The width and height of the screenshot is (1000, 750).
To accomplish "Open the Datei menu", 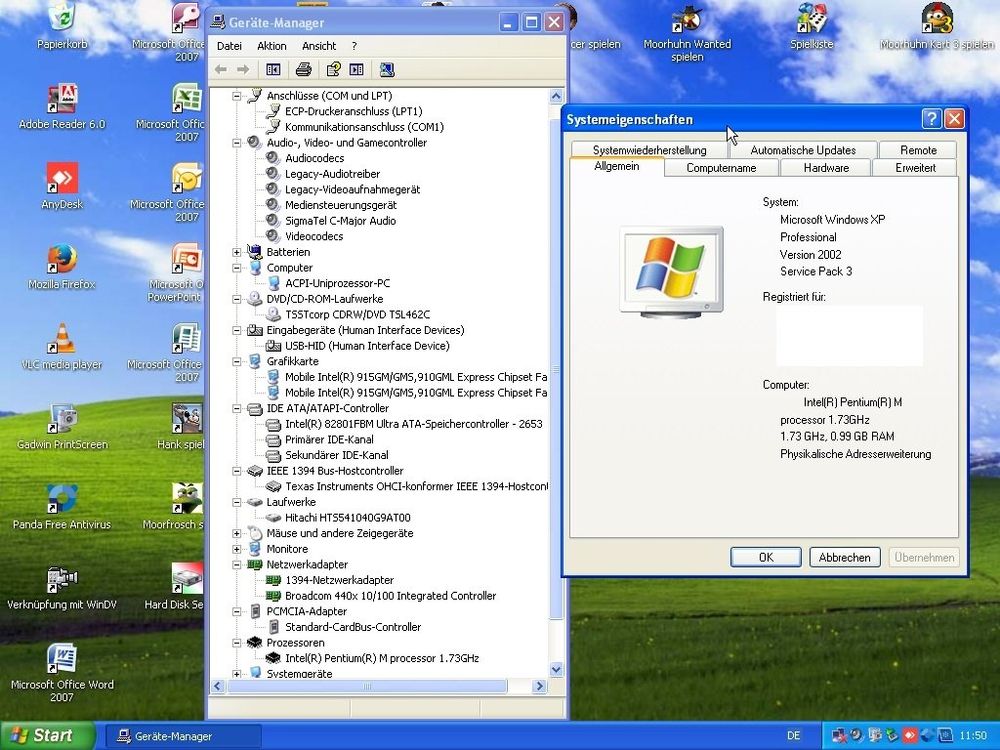I will 229,46.
